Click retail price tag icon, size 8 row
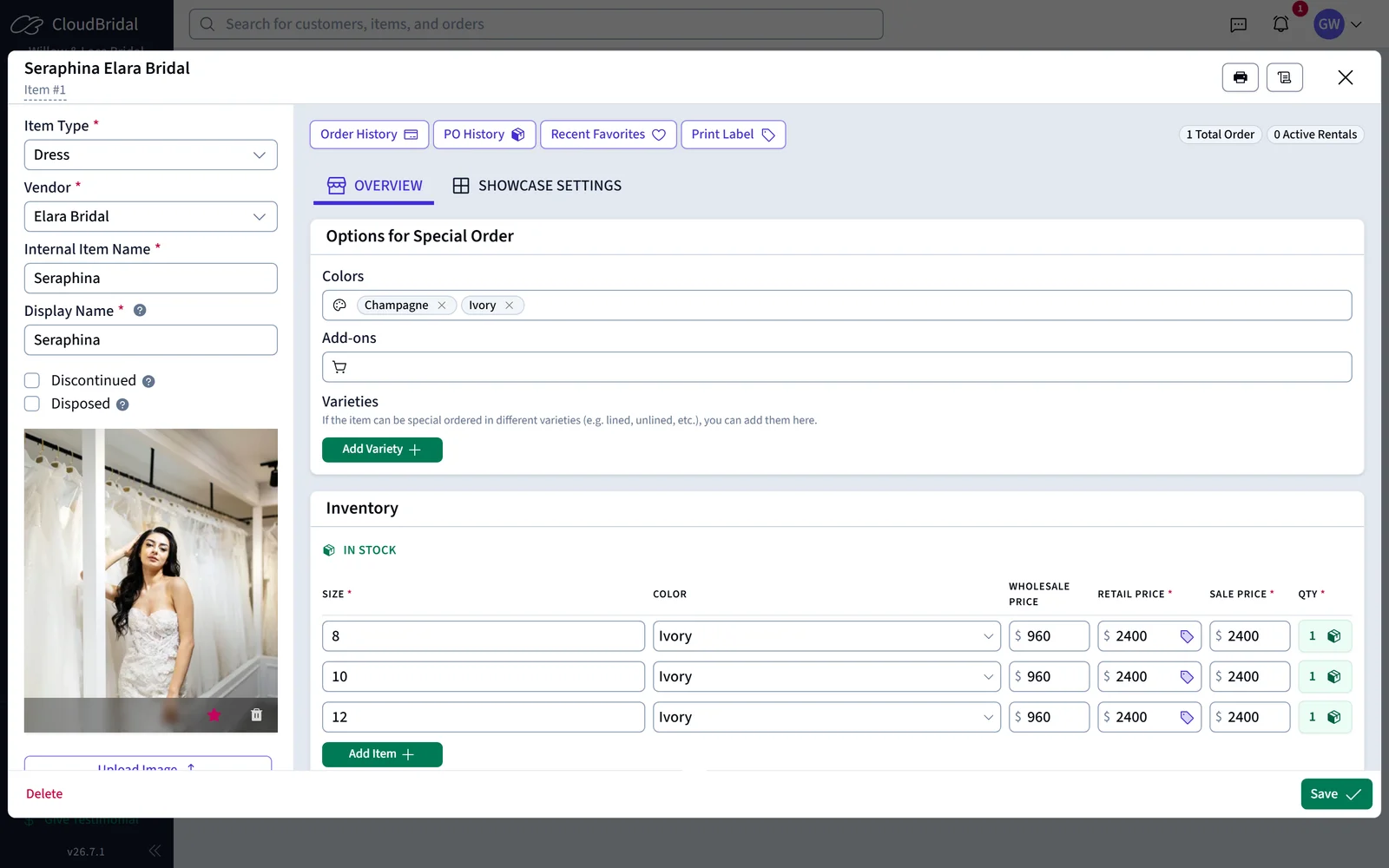The image size is (1389, 868). click(1187, 637)
